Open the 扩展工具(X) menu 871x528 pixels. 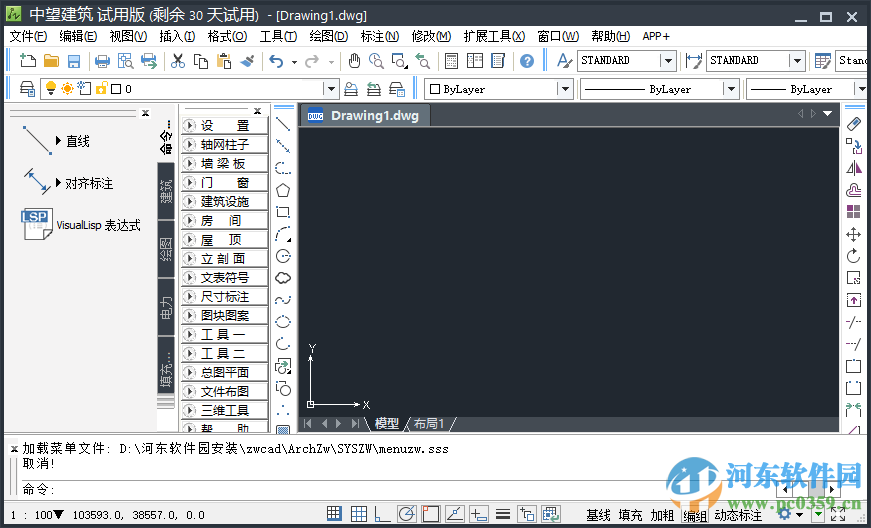point(494,36)
